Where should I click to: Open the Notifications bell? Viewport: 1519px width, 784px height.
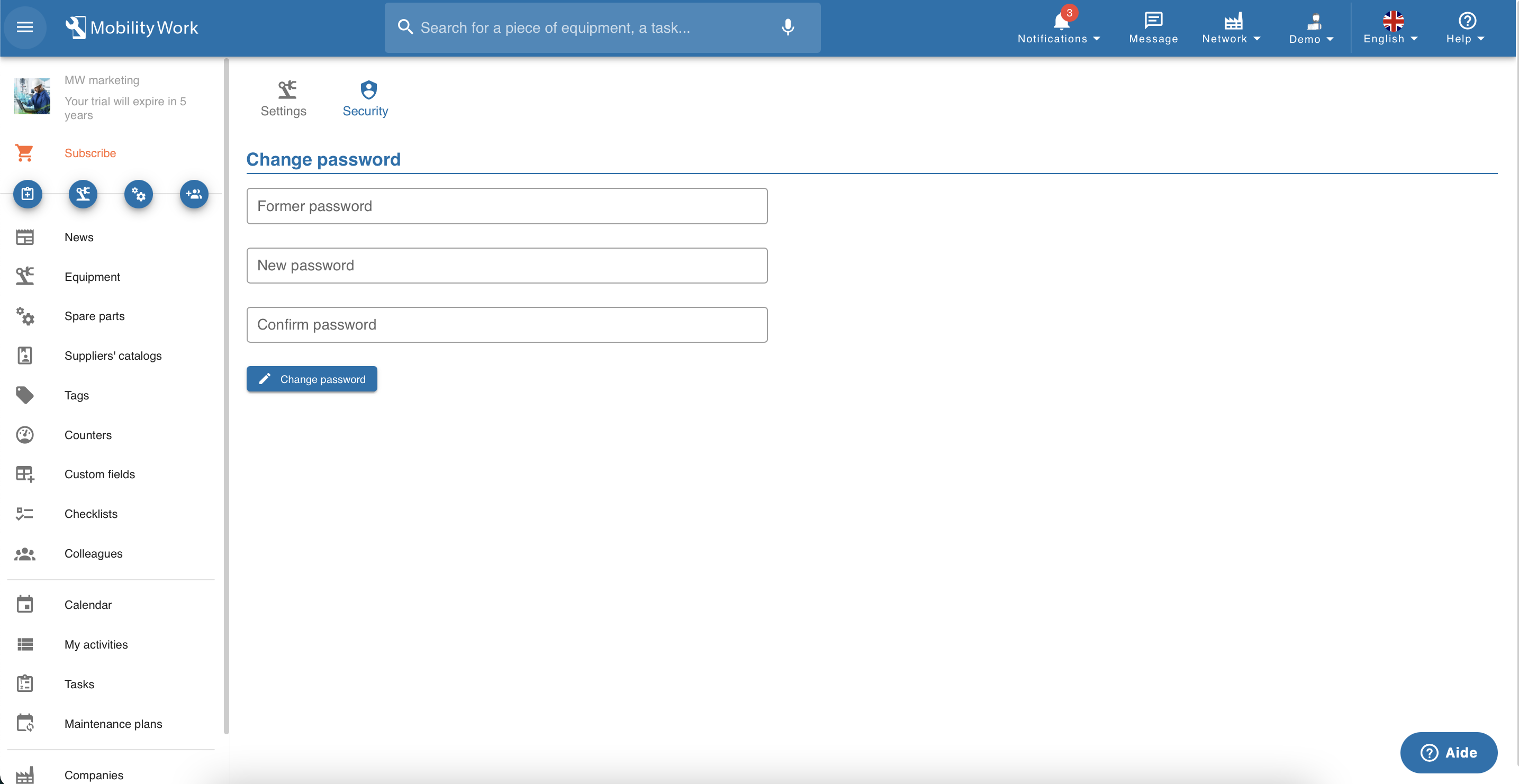(1061, 21)
